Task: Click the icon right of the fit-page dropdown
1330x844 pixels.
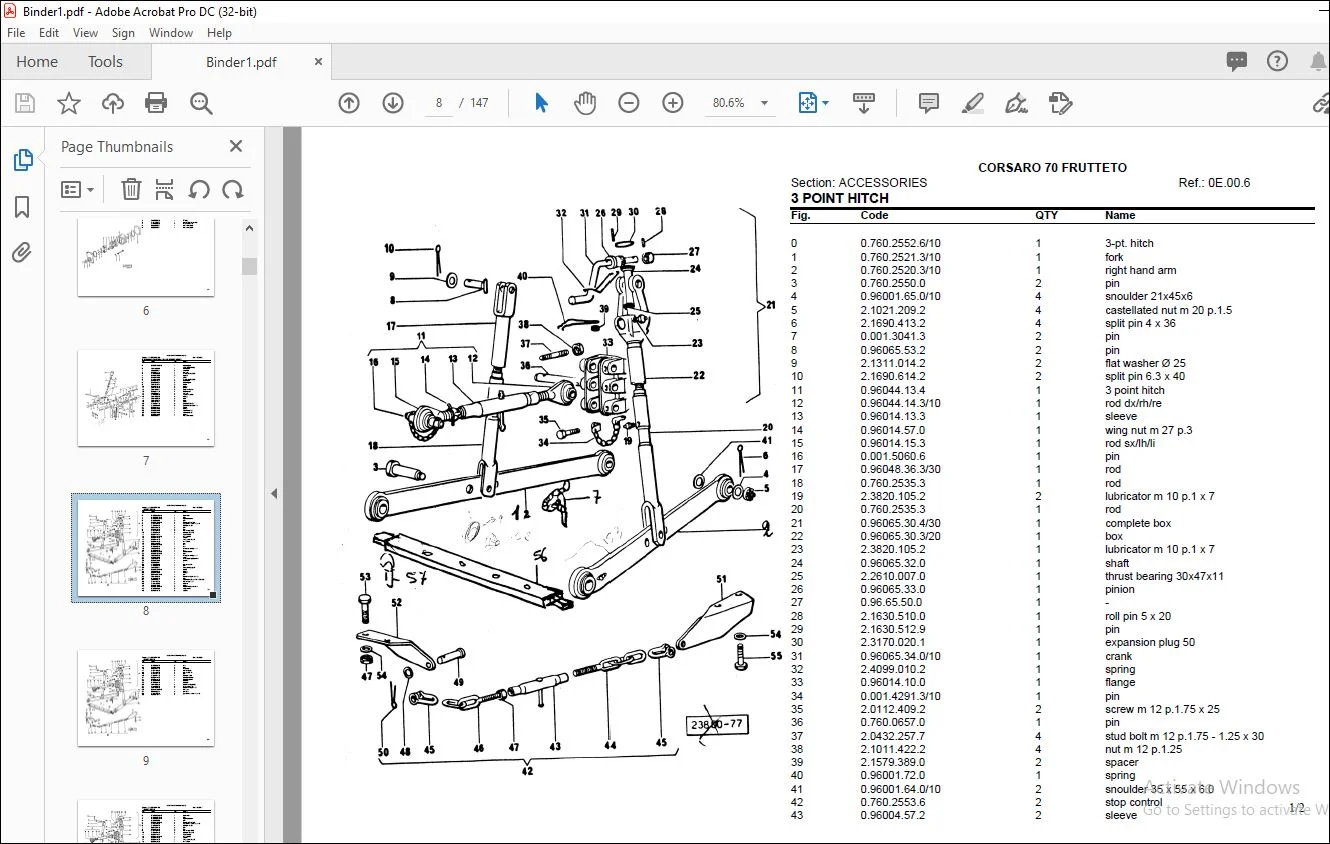Action: point(864,103)
